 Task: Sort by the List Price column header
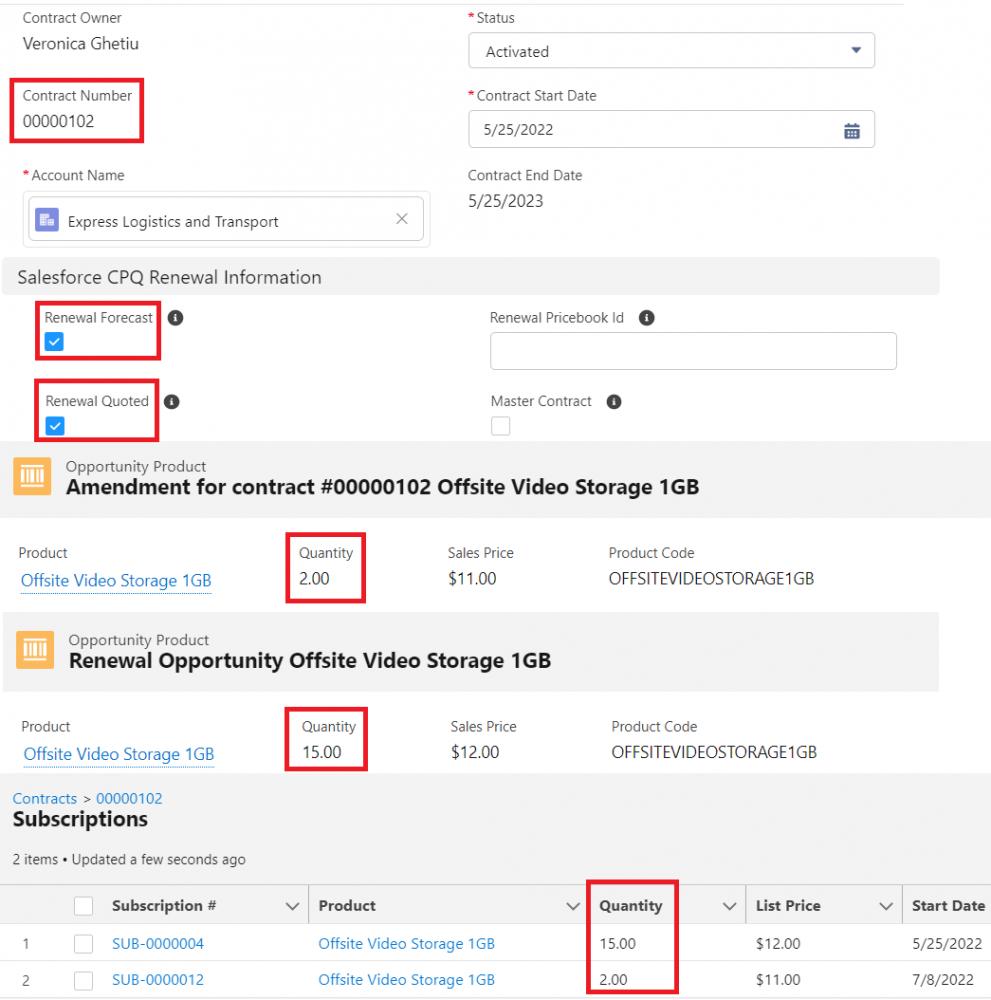(x=788, y=906)
